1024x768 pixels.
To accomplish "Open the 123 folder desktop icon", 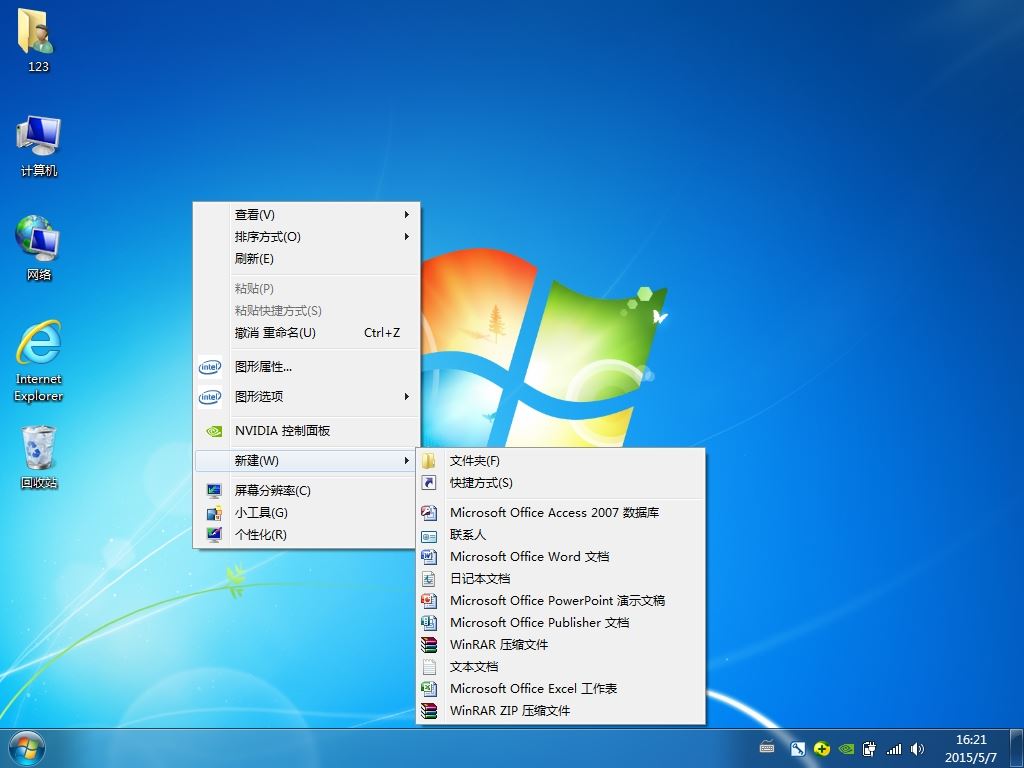I will pyautogui.click(x=37, y=40).
